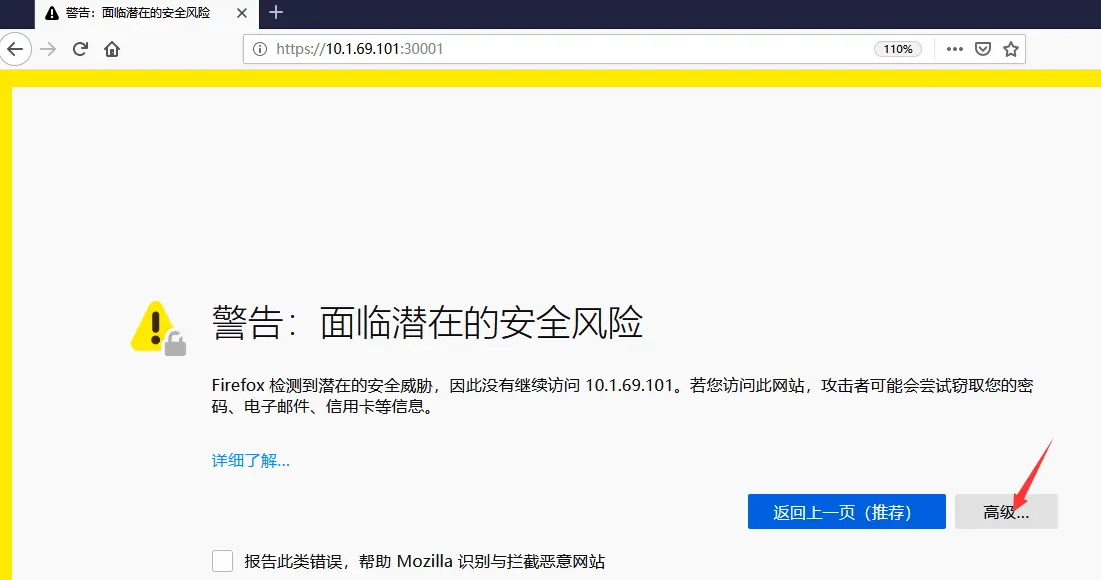
Task: Bookmark this page with the star icon
Action: [1011, 49]
